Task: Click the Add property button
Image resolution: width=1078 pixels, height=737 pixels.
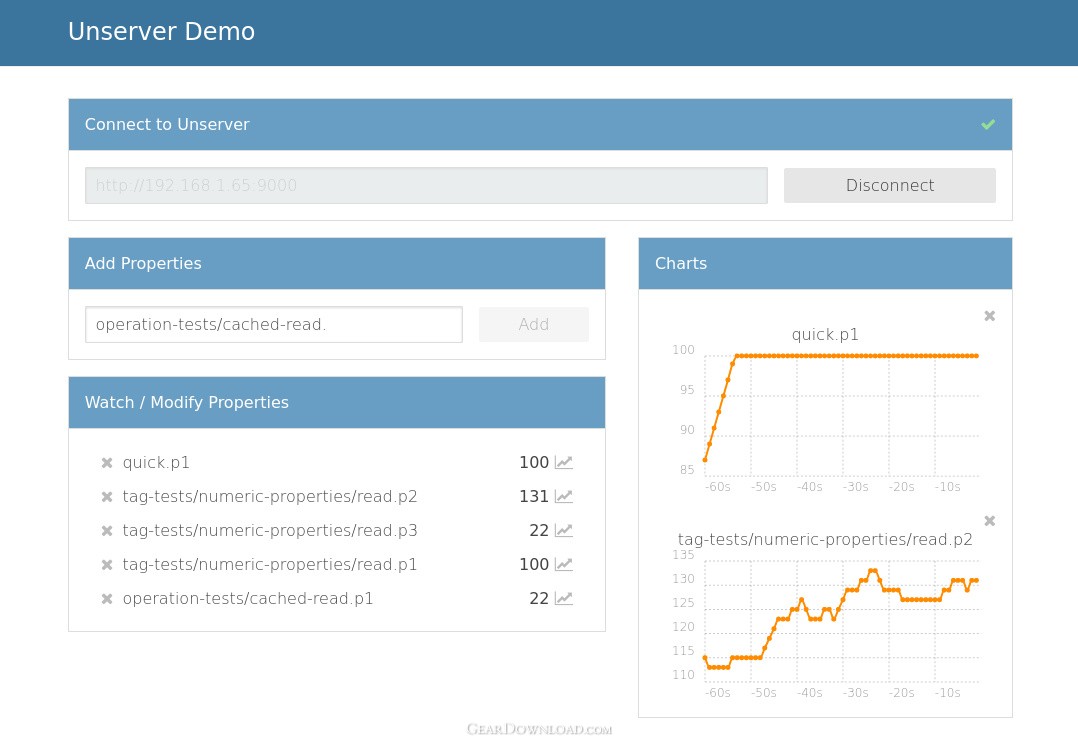Action: [534, 324]
